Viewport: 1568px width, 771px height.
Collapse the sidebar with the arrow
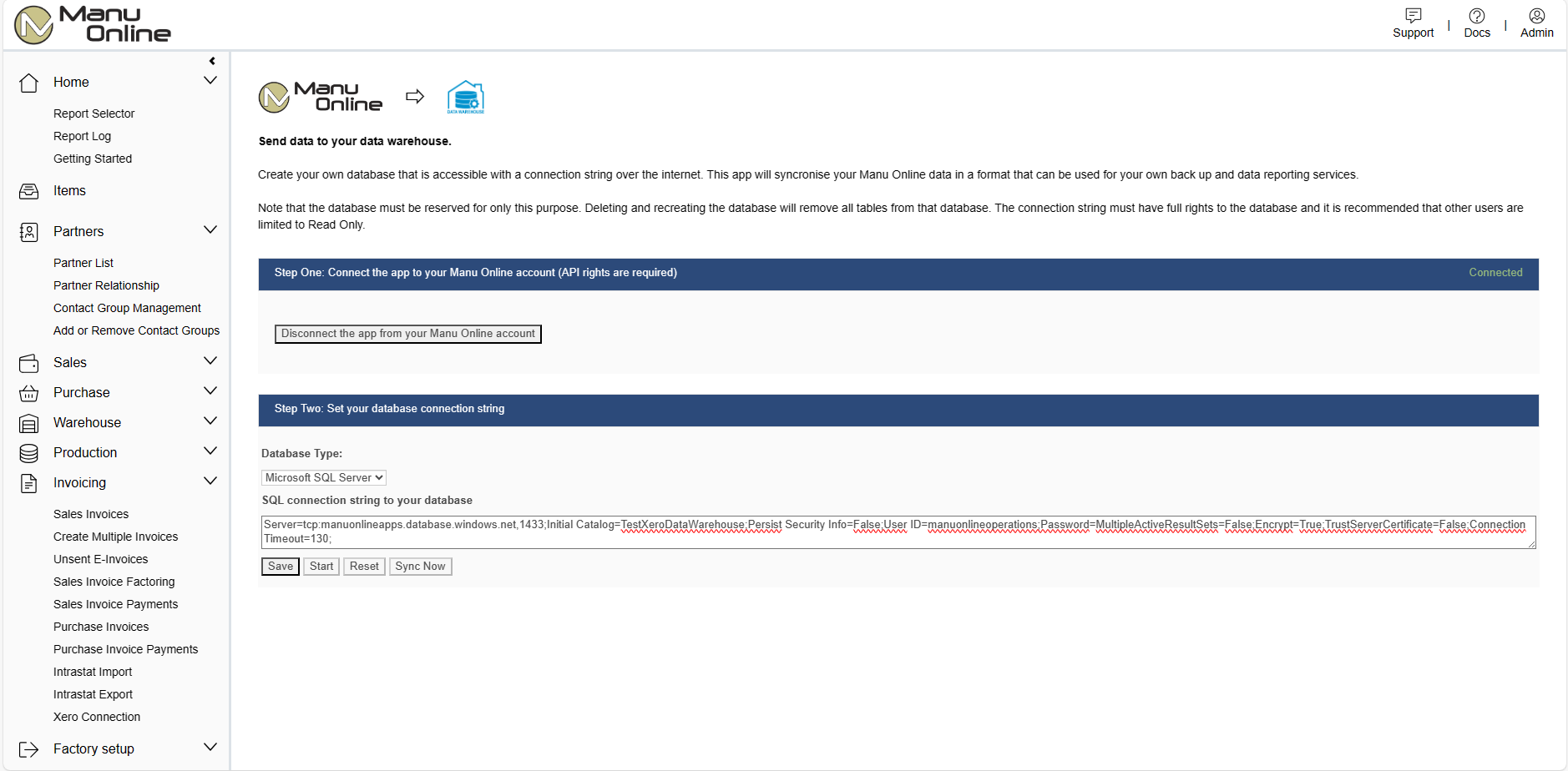coord(212,61)
